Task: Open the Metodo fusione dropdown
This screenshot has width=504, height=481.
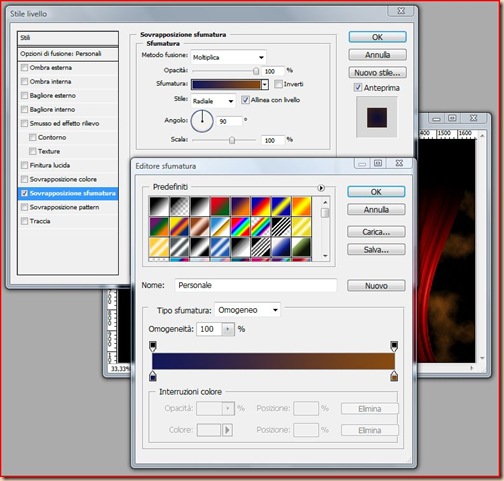Action: pyautogui.click(x=228, y=57)
